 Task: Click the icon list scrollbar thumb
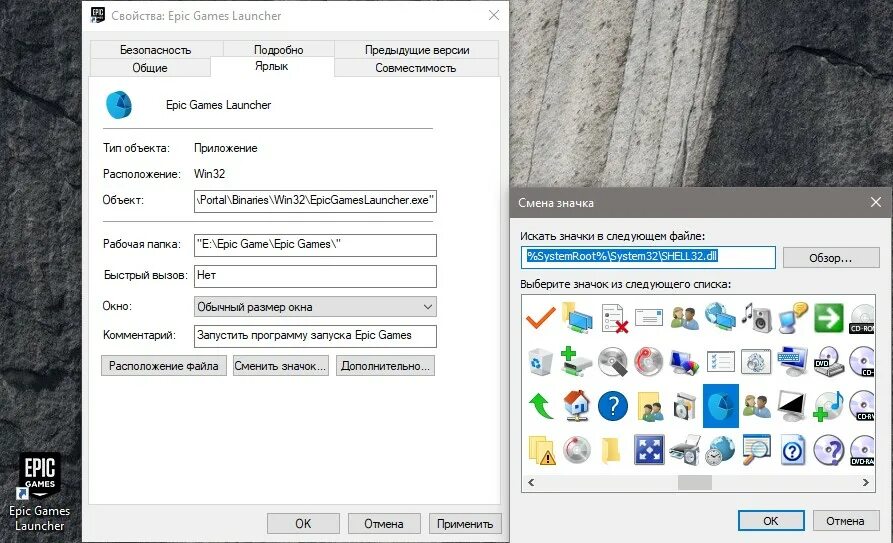click(x=694, y=483)
